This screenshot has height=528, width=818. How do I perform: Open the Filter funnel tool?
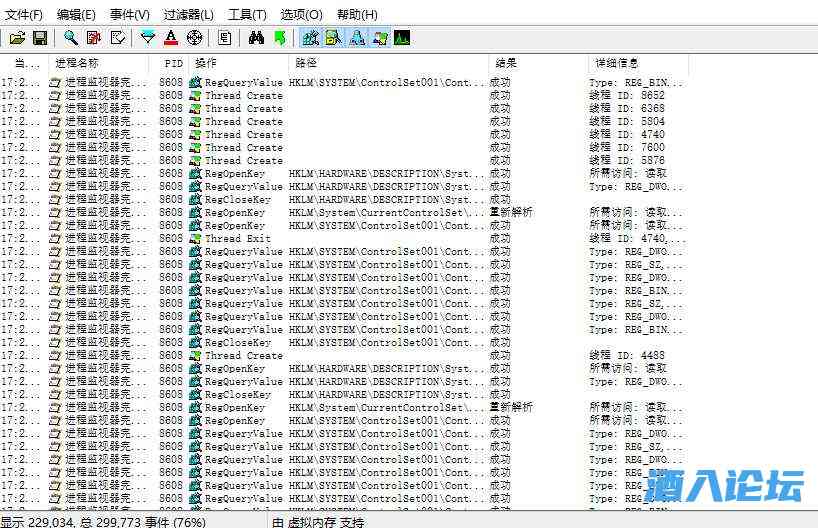[x=148, y=38]
